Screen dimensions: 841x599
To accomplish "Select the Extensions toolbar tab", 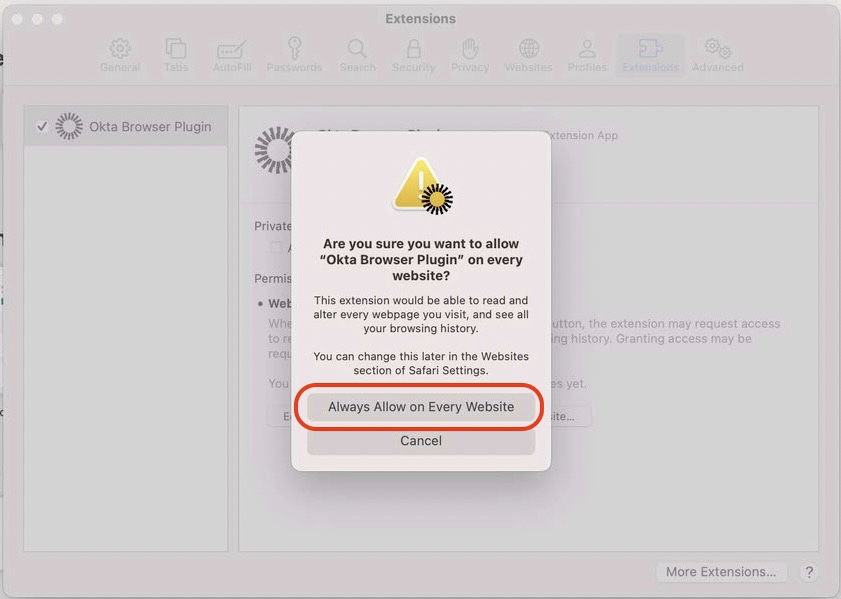I will pyautogui.click(x=650, y=55).
